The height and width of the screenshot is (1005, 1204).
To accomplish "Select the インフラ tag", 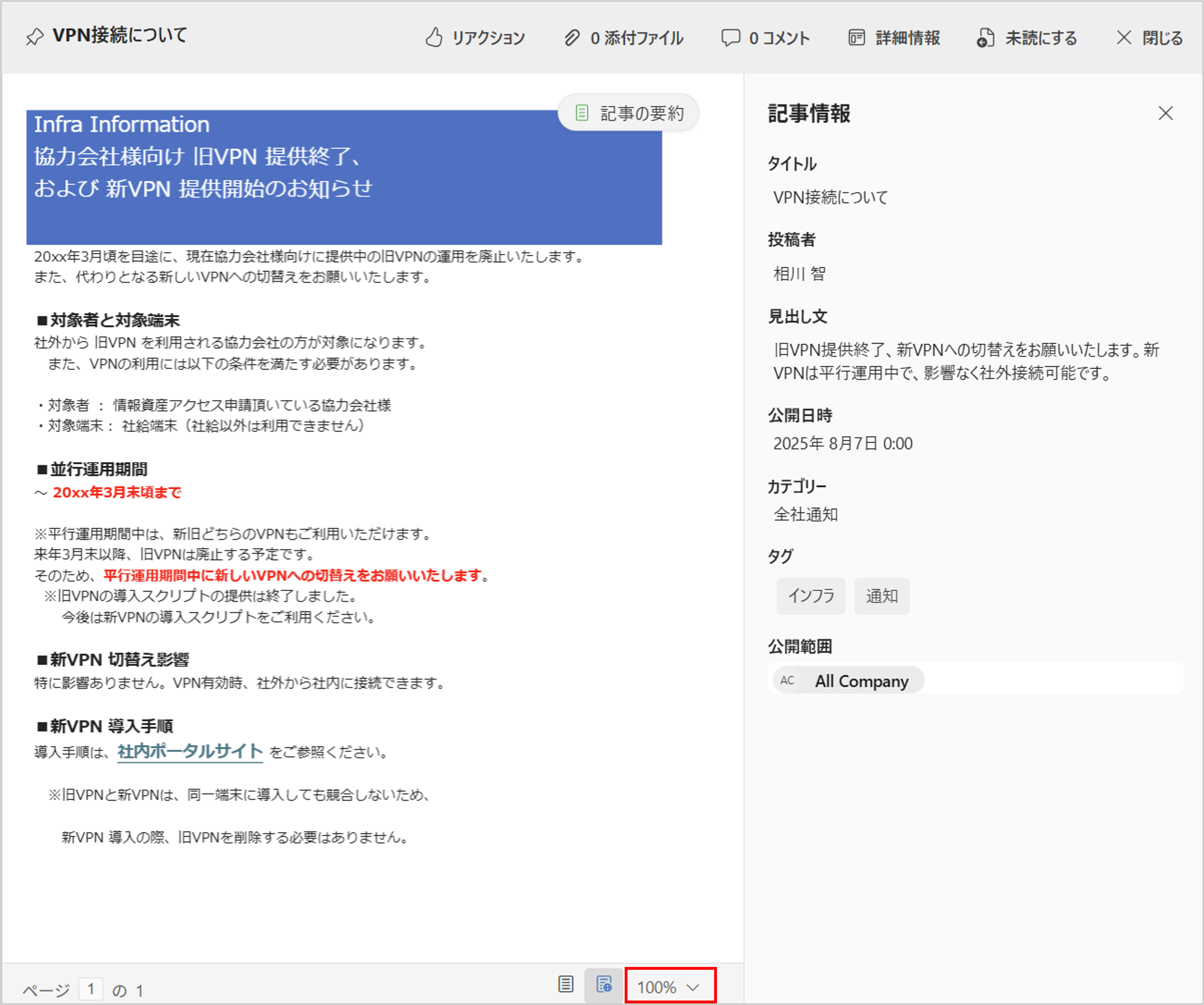I will click(810, 596).
